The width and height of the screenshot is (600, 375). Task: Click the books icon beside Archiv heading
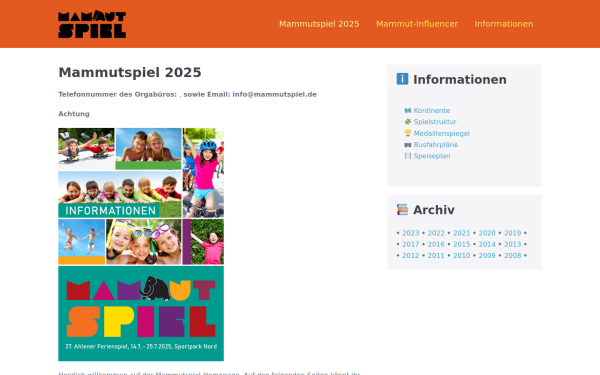pos(402,210)
